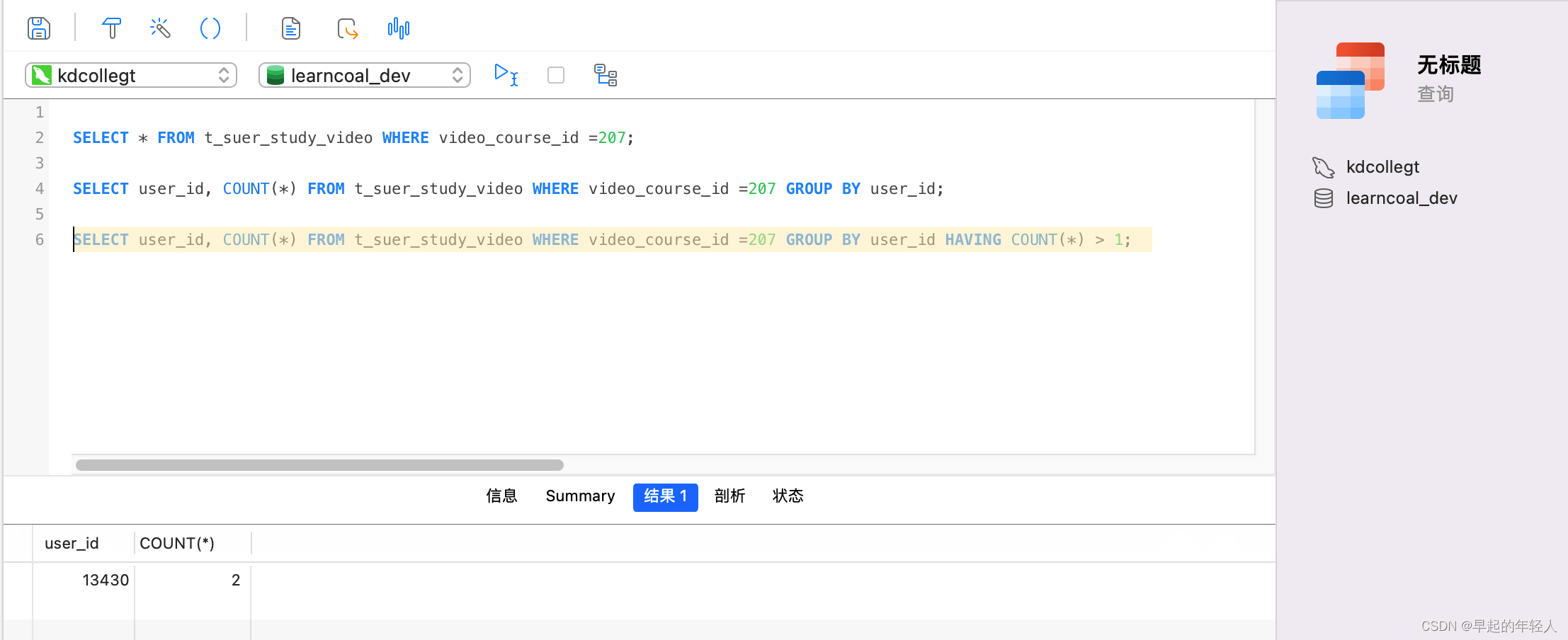Switch to the 信息 tab
Screen dimensions: 1568x640
501,496
